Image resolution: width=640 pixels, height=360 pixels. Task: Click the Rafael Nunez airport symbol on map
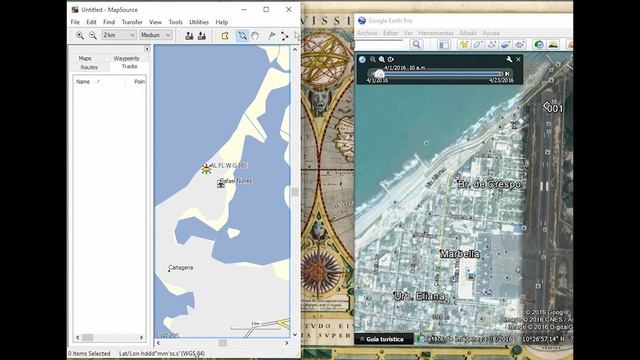point(221,184)
